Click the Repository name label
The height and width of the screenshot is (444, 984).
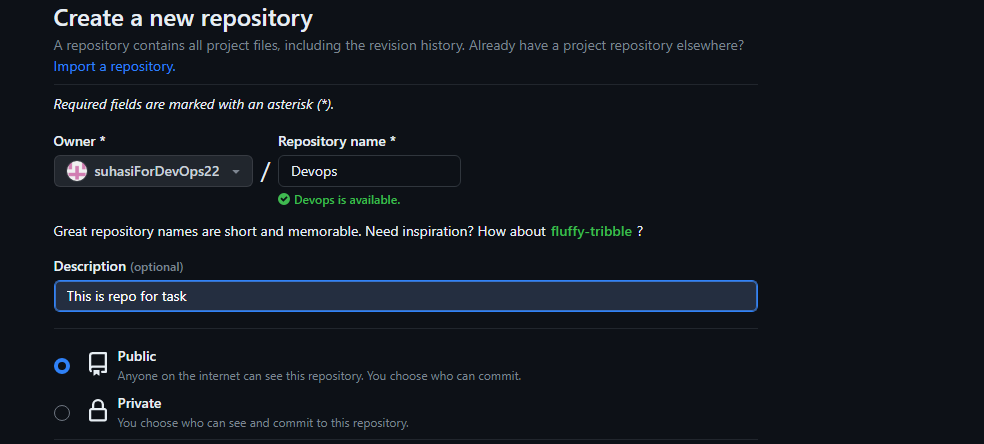[336, 142]
